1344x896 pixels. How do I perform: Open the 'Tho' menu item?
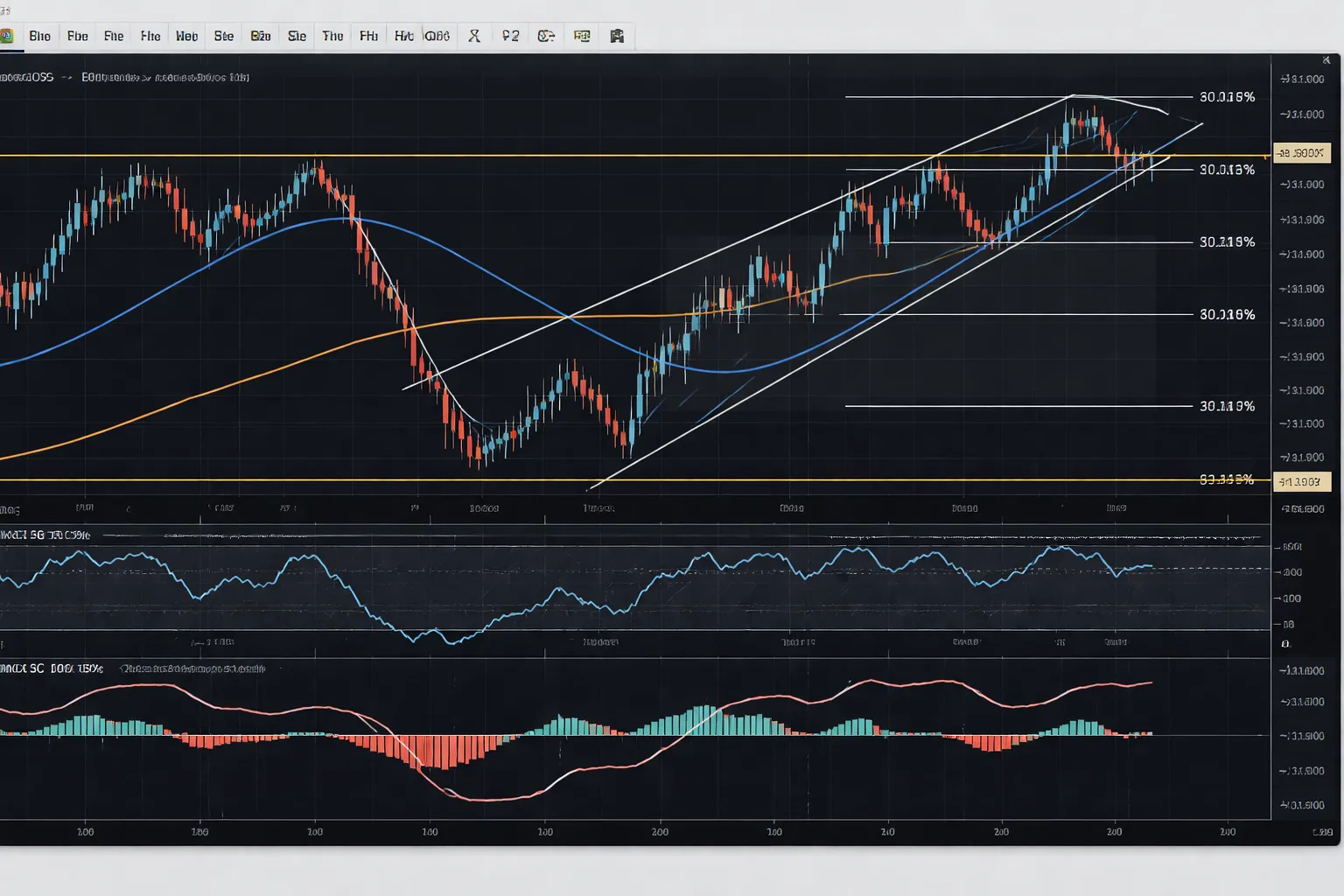tap(332, 36)
